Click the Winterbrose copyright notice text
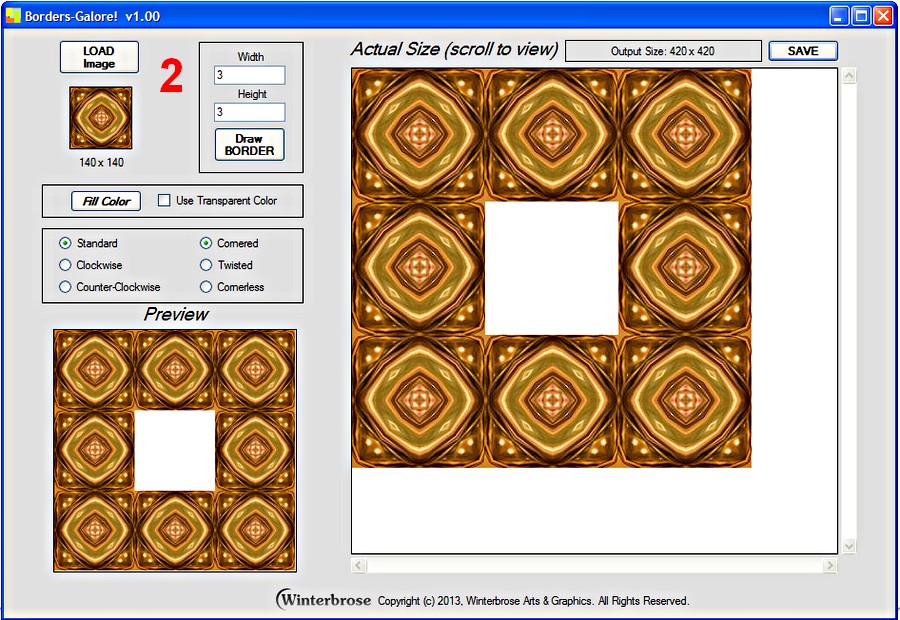Viewport: 900px width, 620px height. tap(533, 601)
